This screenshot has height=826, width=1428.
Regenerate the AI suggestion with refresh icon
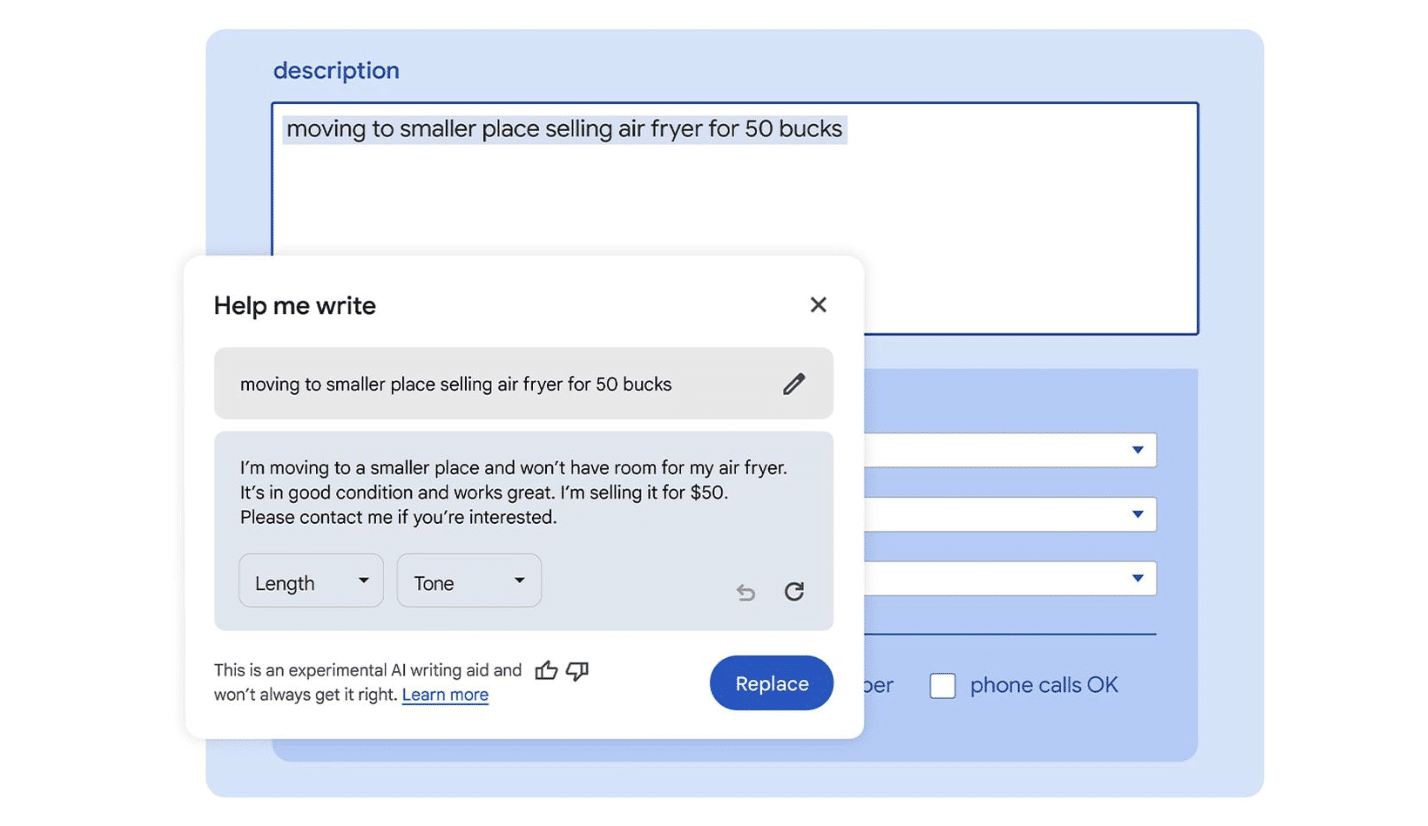794,592
